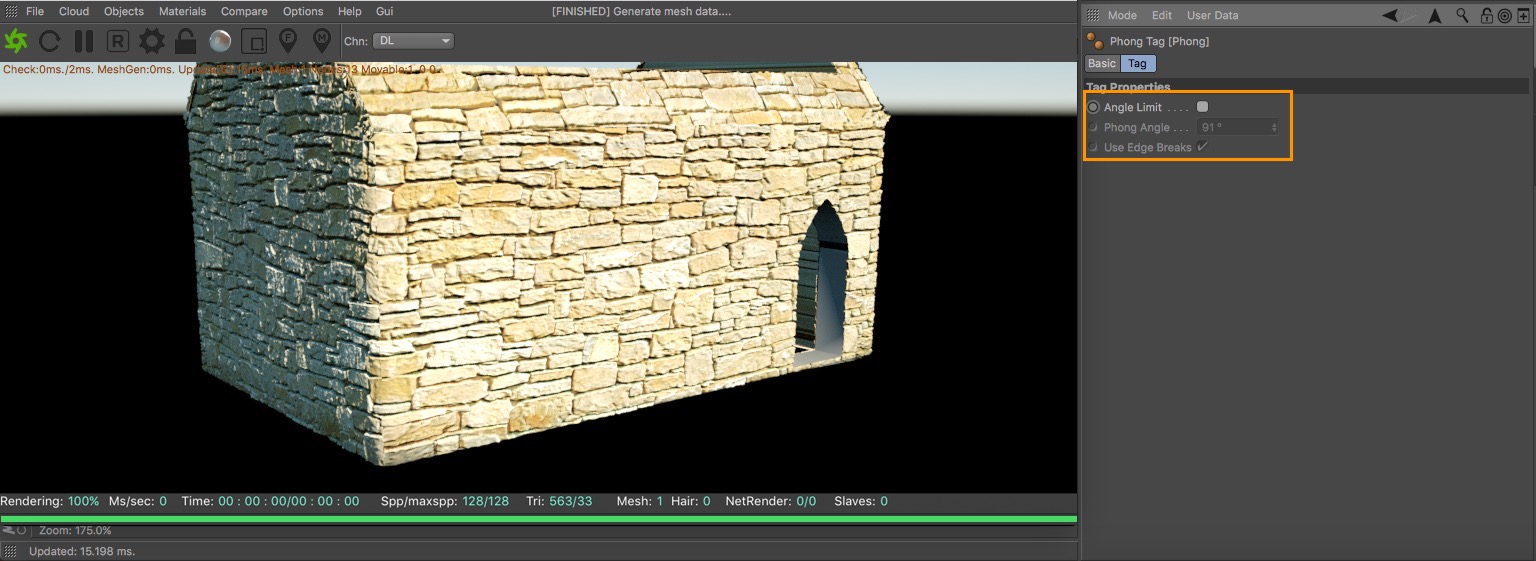The width and height of the screenshot is (1536, 561).
Task: Toggle the Use Edge Breaks checkmark
Action: (x=1203, y=147)
